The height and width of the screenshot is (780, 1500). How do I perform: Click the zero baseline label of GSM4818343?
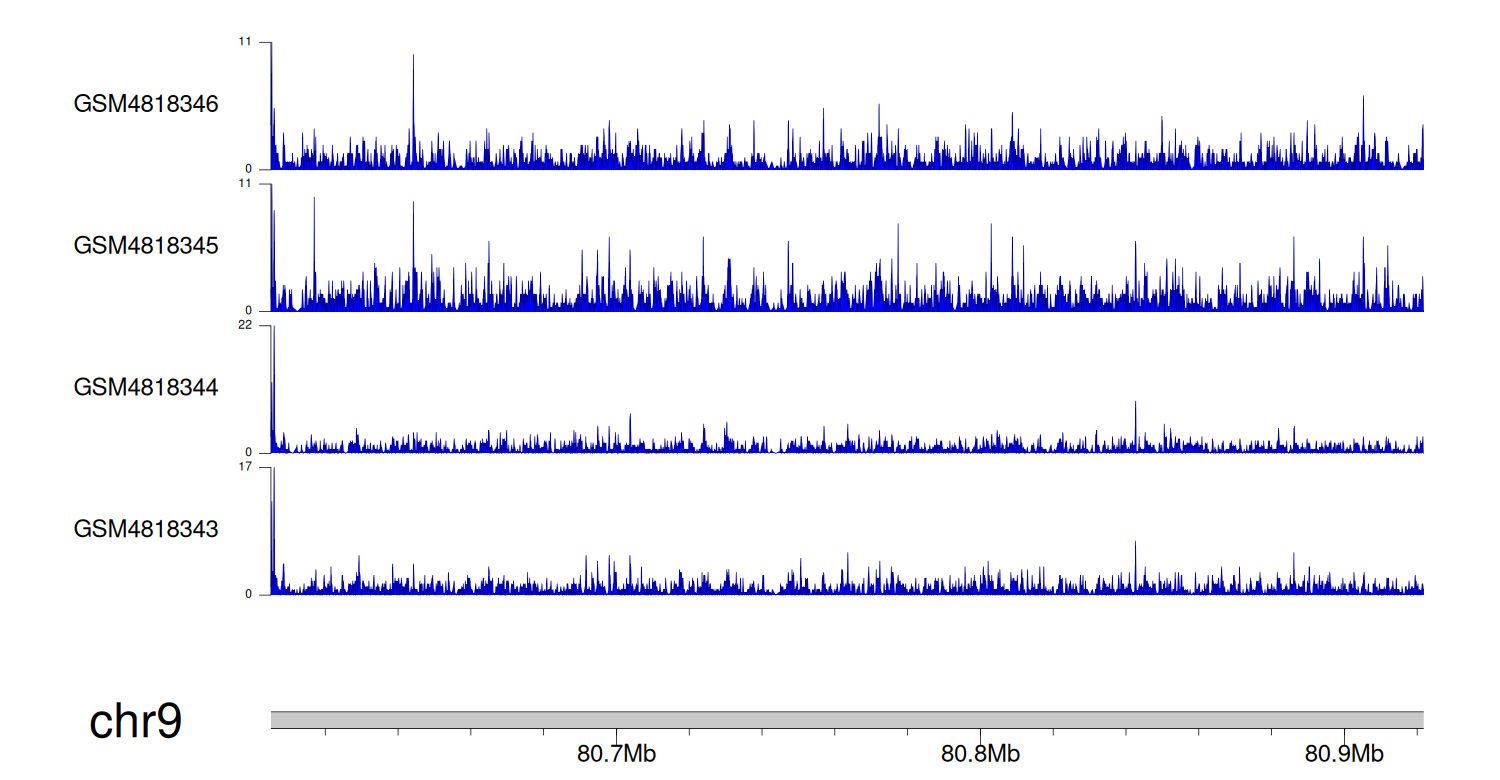[x=249, y=595]
